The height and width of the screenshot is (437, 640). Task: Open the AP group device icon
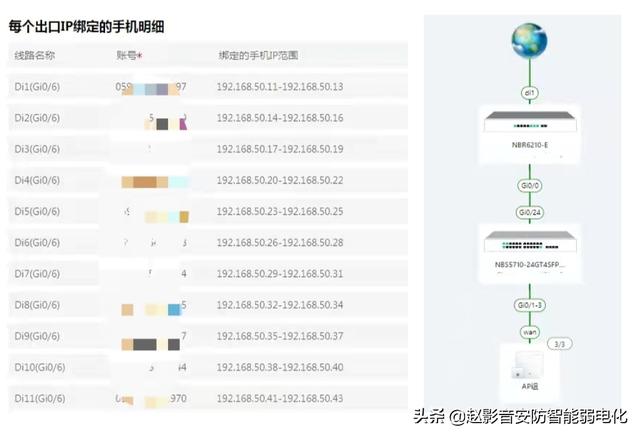pos(529,365)
